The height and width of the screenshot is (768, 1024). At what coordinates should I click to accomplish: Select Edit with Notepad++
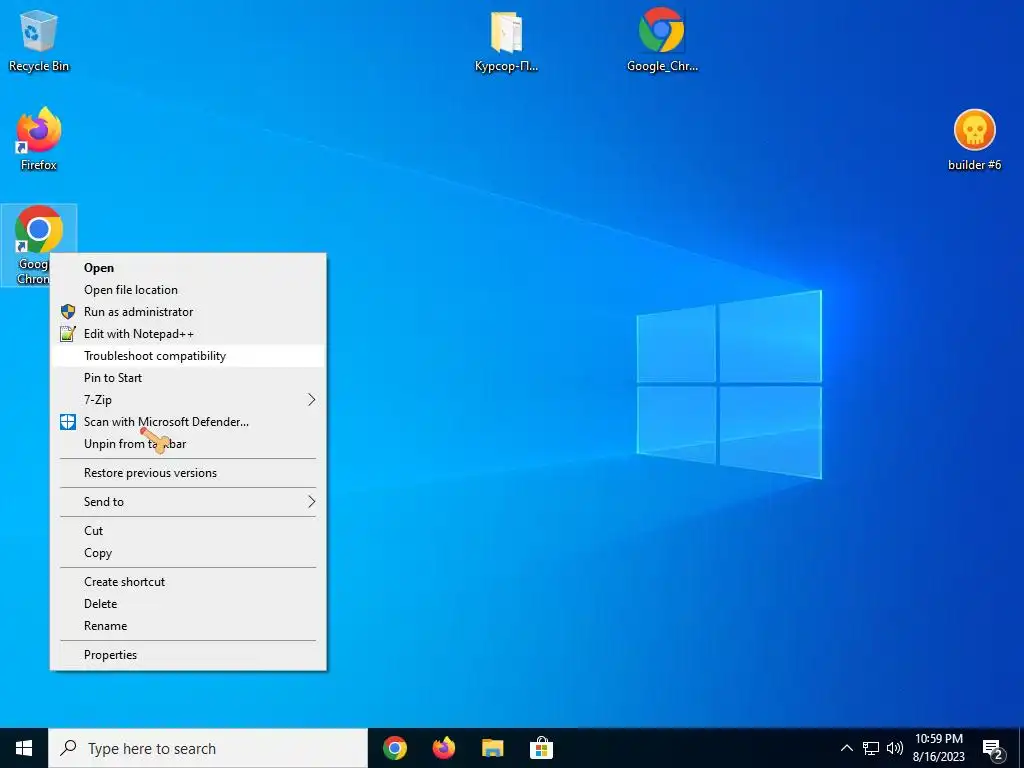pos(188,334)
